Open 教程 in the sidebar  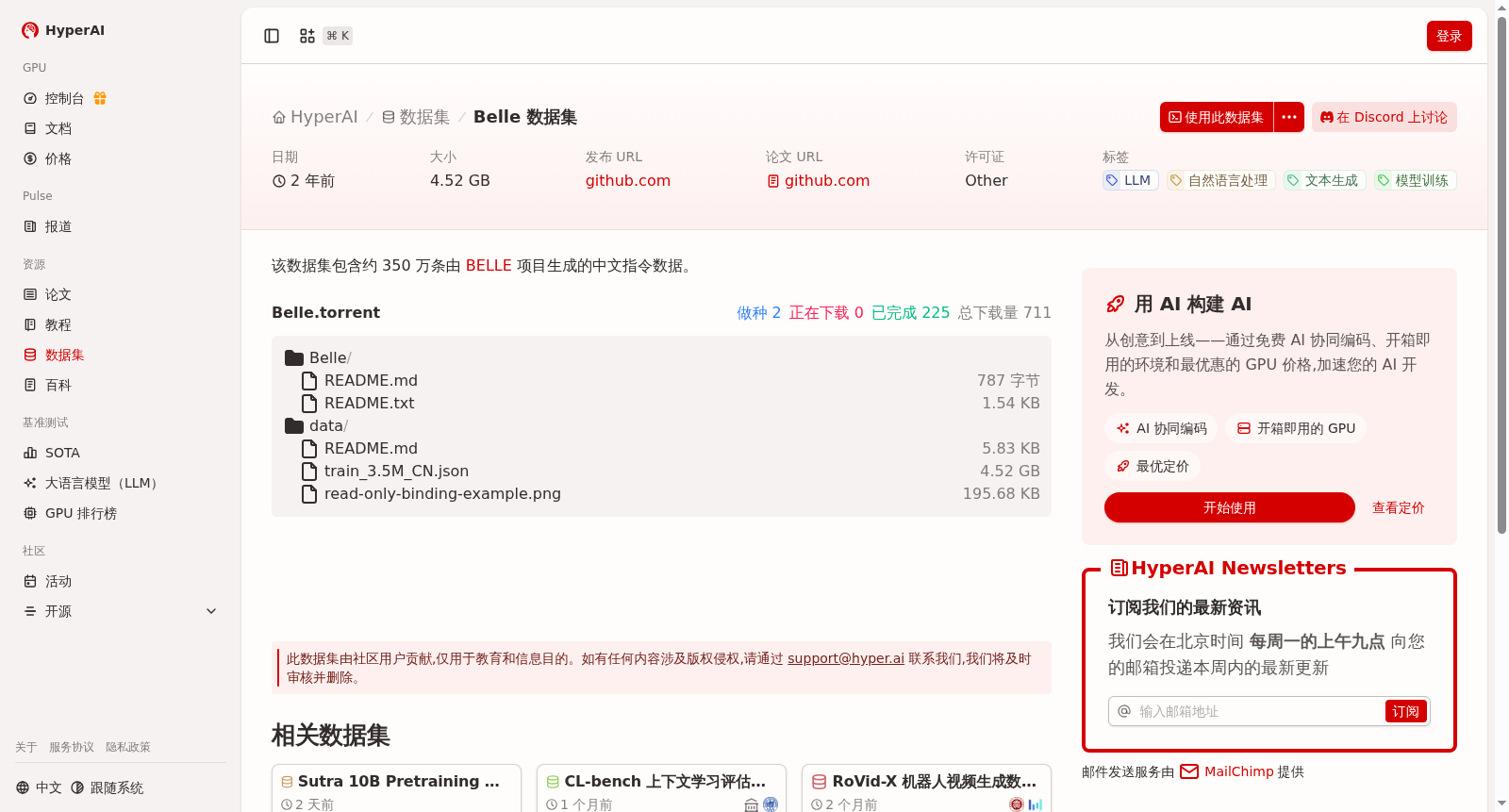coord(47,324)
